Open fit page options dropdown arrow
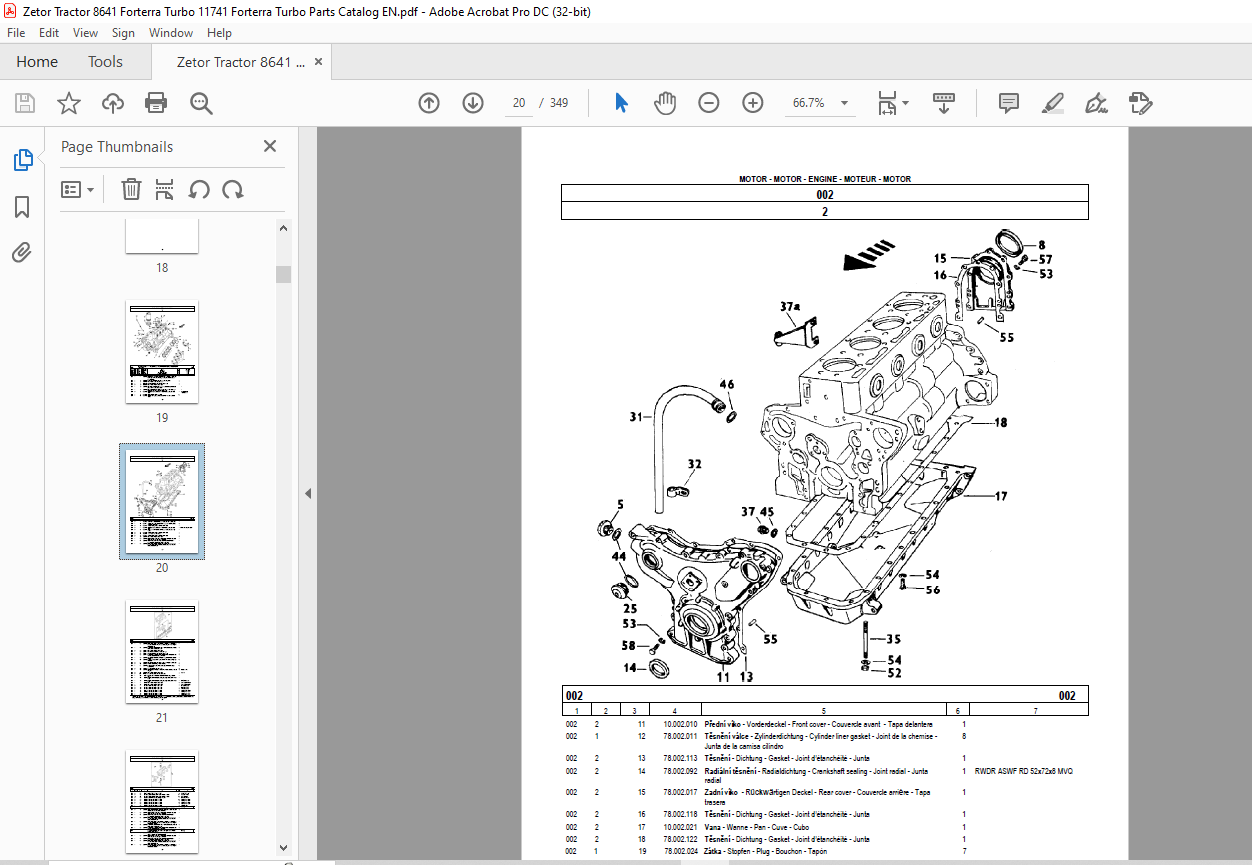The width and height of the screenshot is (1252, 865). point(906,103)
